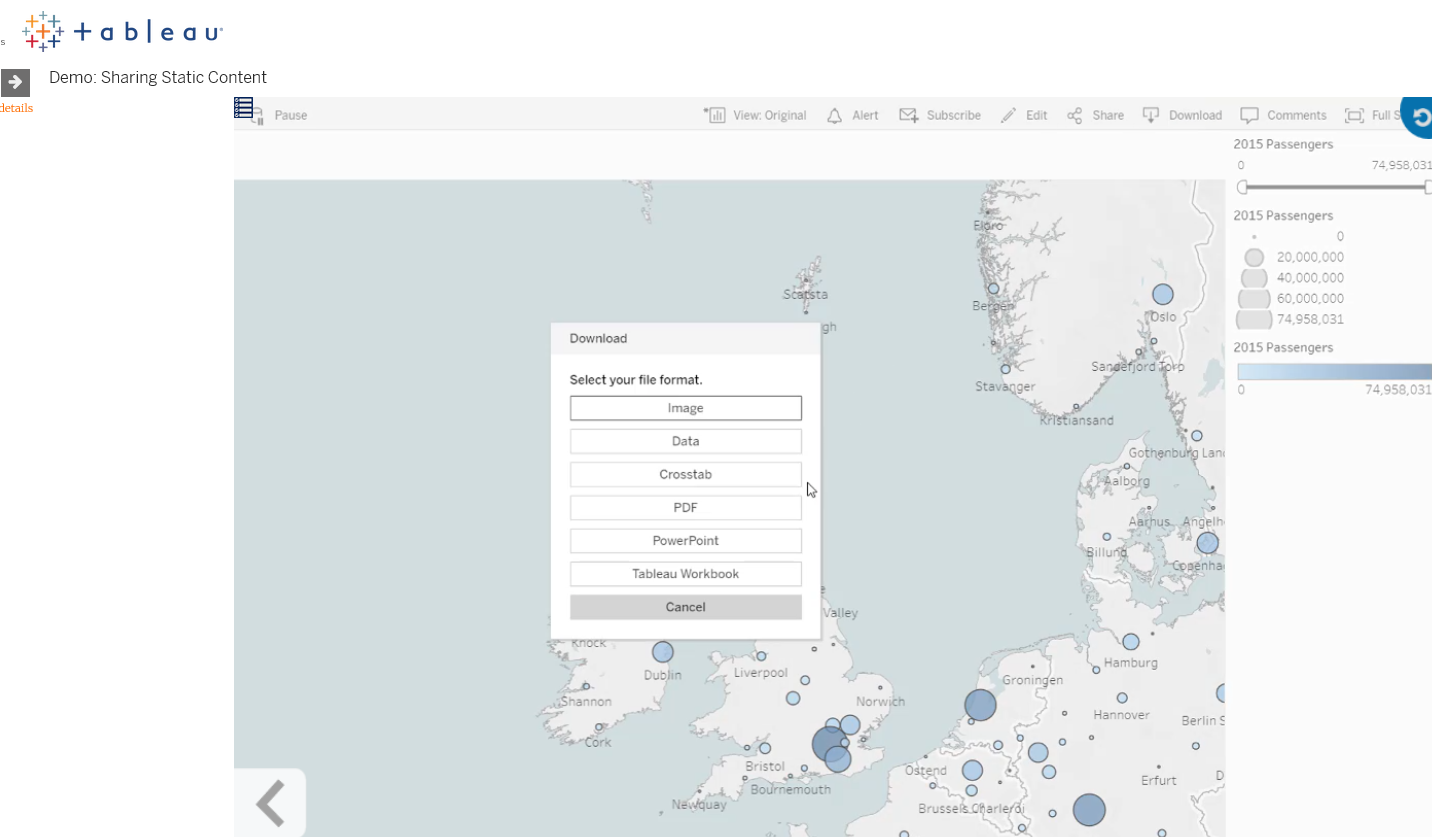Click the Bournemouth map label

pos(790,789)
